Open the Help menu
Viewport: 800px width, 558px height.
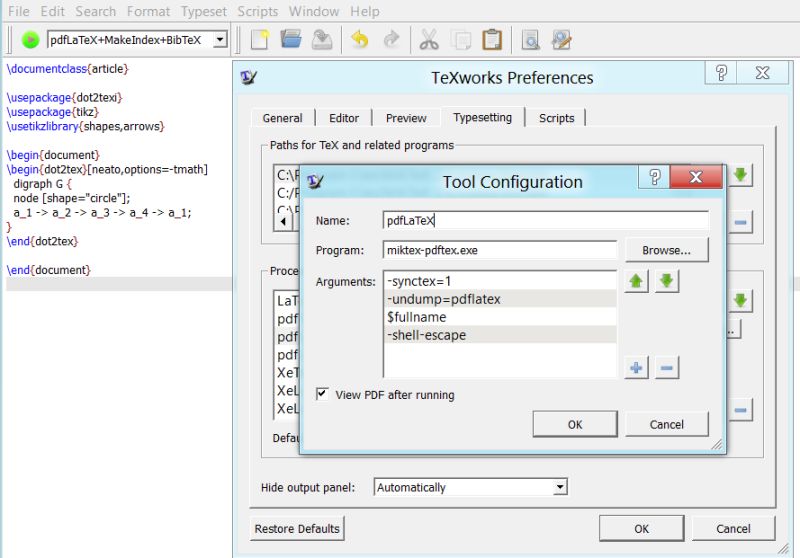[x=365, y=11]
